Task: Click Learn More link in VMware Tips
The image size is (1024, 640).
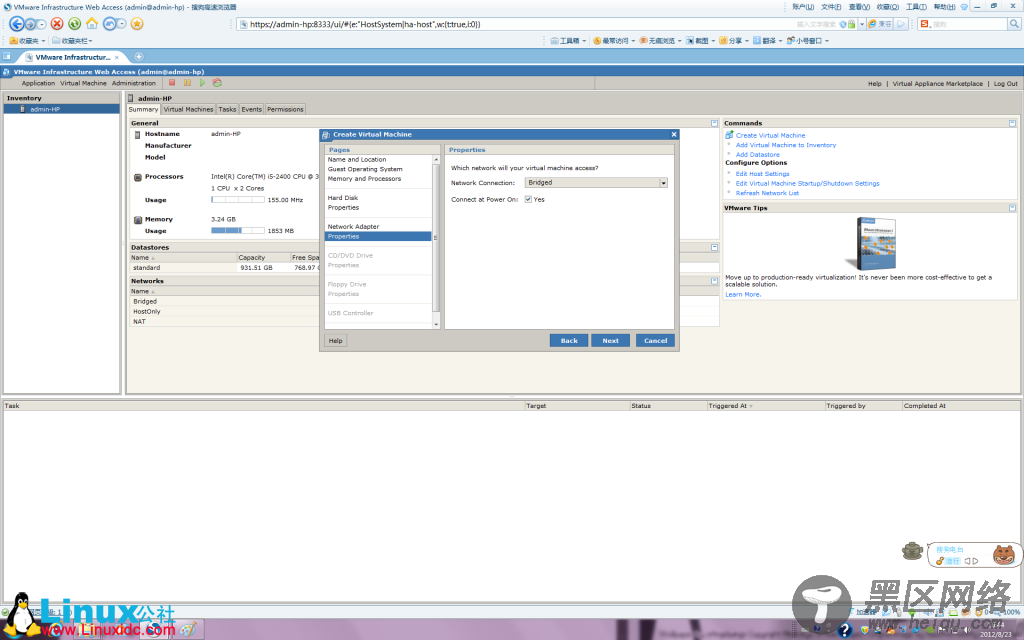Action: (x=743, y=295)
